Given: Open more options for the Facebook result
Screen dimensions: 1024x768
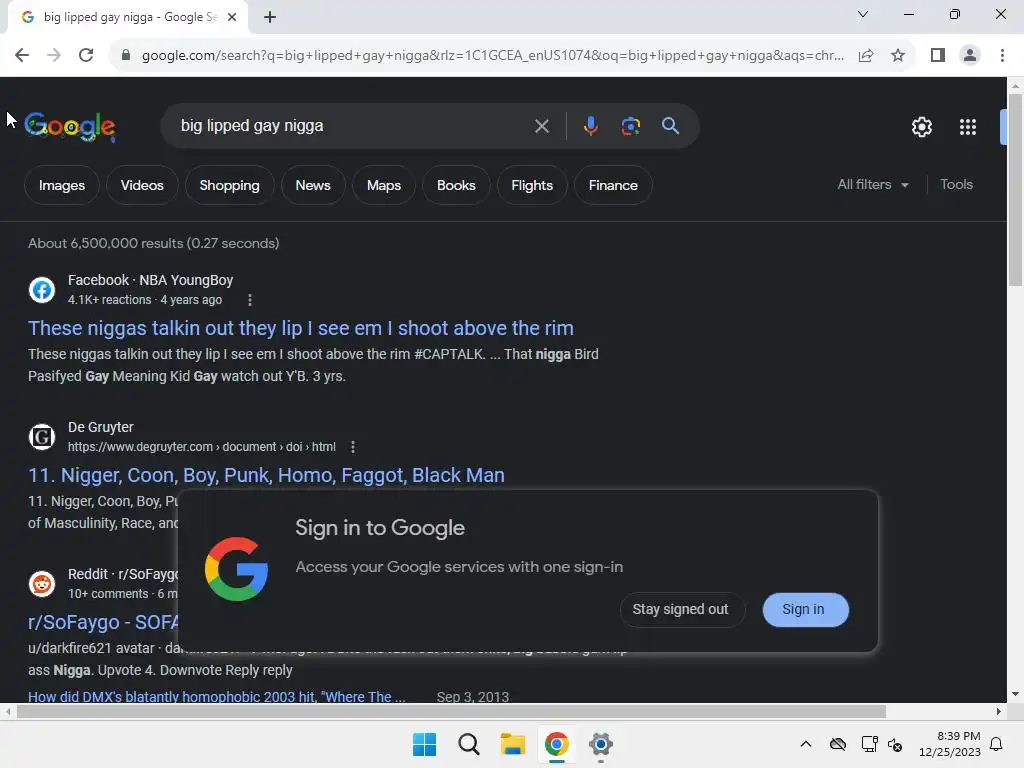Looking at the screenshot, I should (249, 300).
